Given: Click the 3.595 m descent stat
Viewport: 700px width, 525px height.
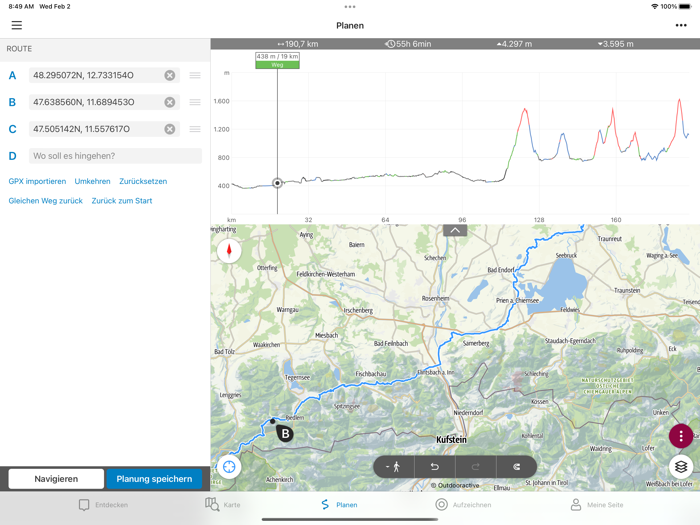Looking at the screenshot, I should coord(616,44).
